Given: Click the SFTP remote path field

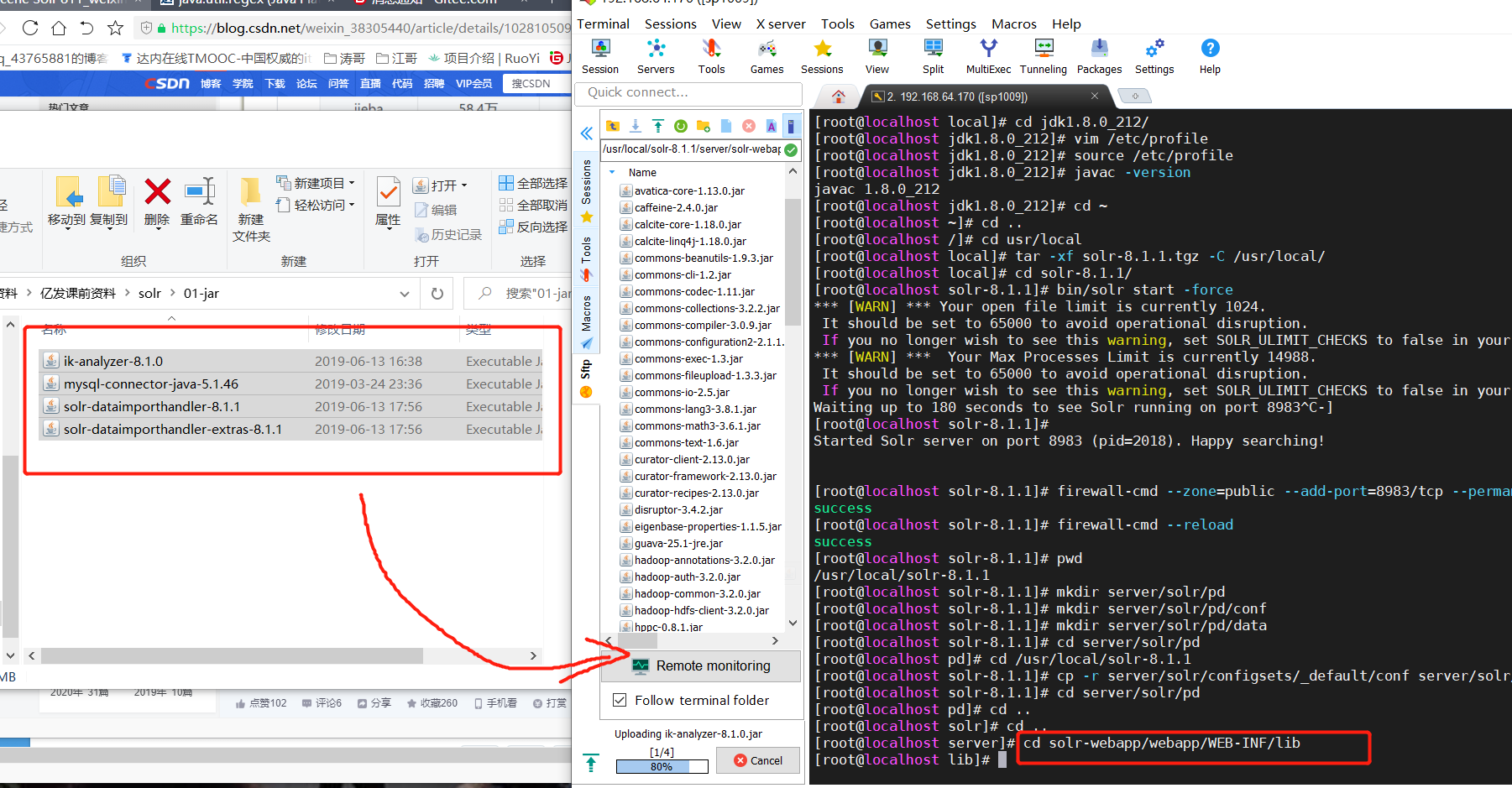Looking at the screenshot, I should pos(692,149).
